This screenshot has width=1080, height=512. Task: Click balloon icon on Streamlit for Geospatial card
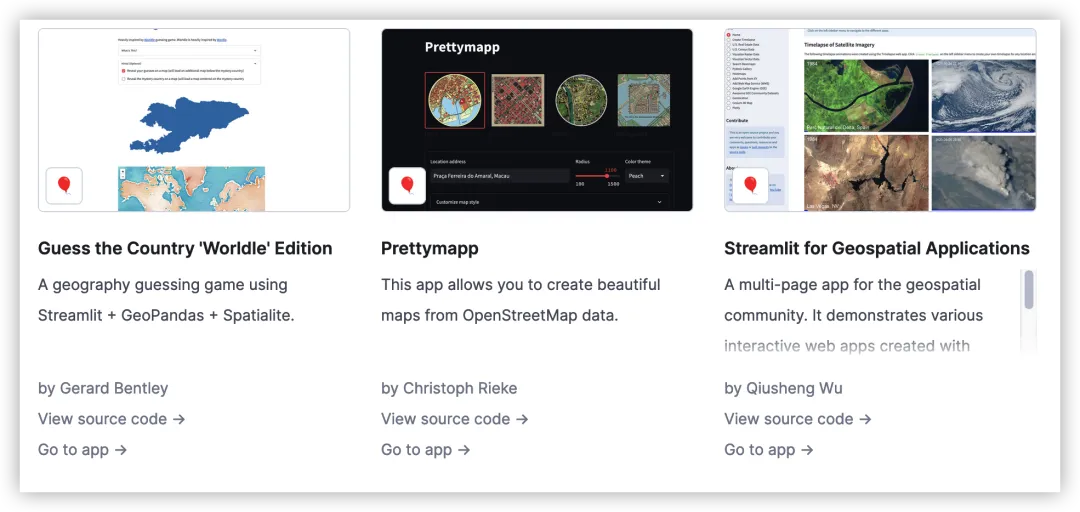click(x=750, y=185)
